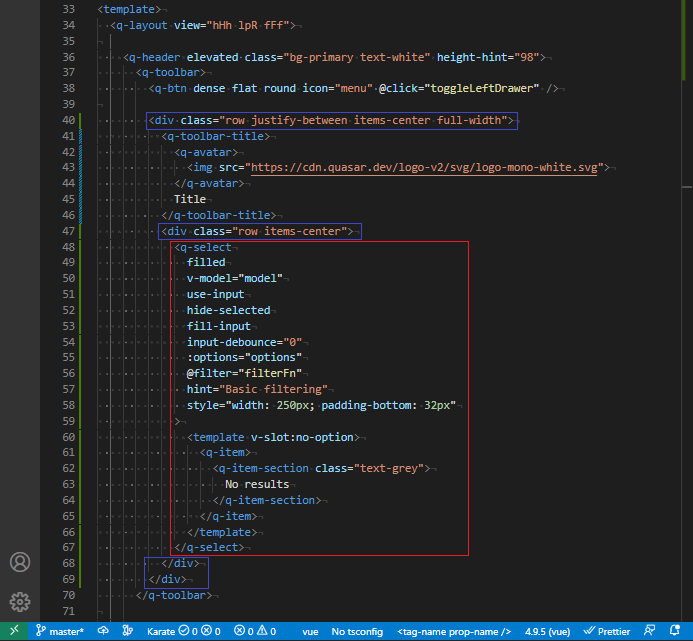Click the Prettier formatter status item
Image resolution: width=693 pixels, height=641 pixels.
[607, 631]
